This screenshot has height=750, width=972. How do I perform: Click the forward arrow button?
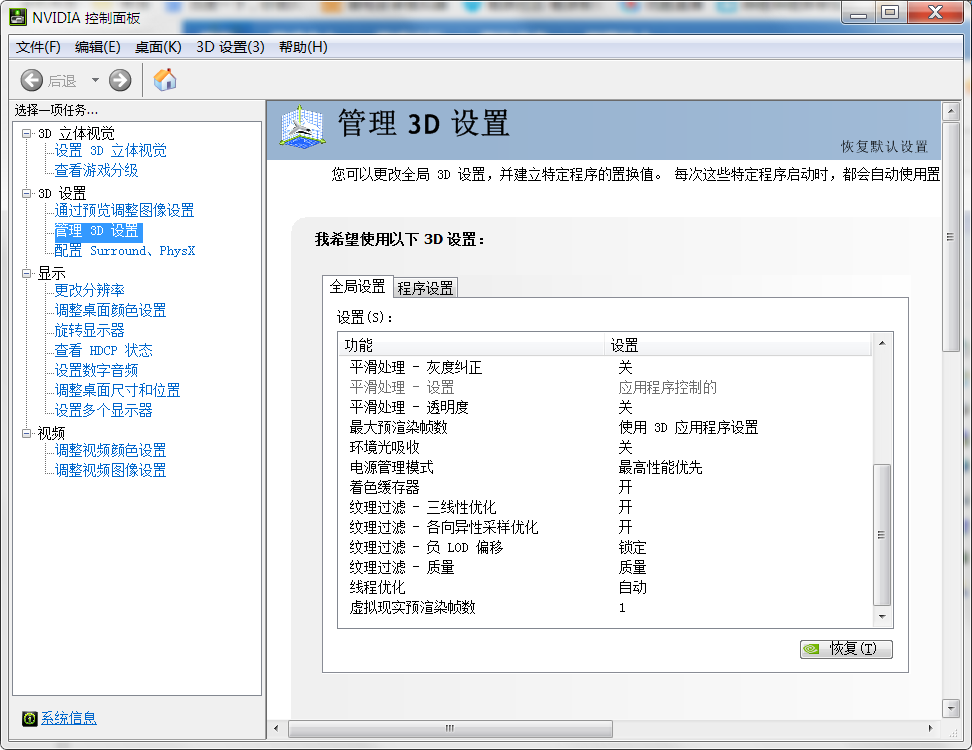[121, 80]
